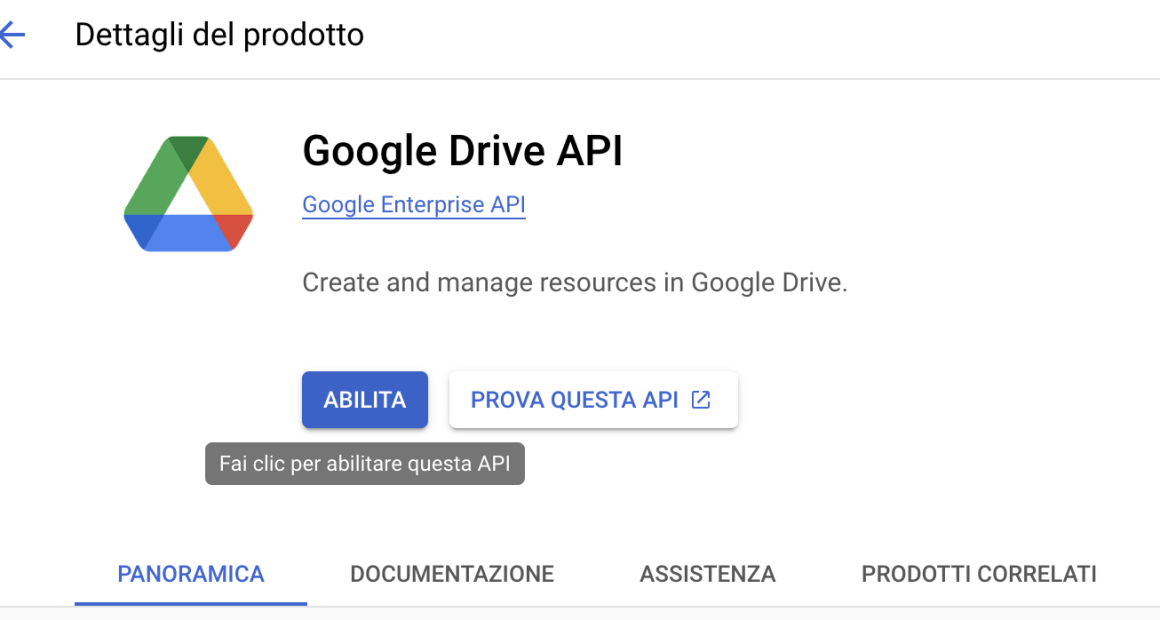Select the PANORAMICA tab
1160x620 pixels.
point(191,574)
